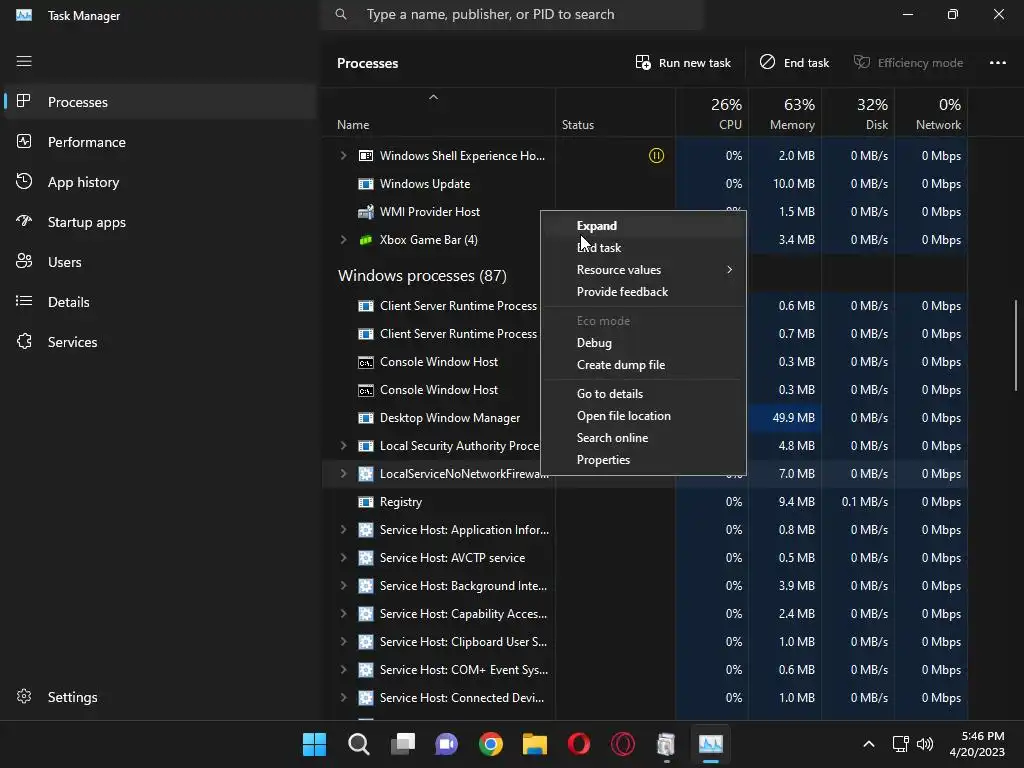Click the search magnifier in Task Manager
This screenshot has width=1024, height=768.
point(341,14)
